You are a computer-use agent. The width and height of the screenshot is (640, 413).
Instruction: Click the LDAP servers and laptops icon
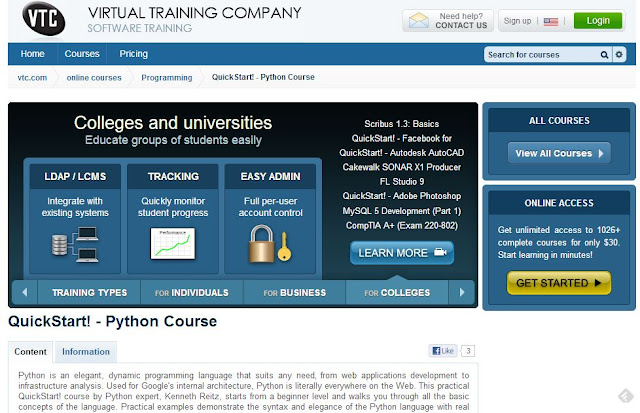[75, 245]
